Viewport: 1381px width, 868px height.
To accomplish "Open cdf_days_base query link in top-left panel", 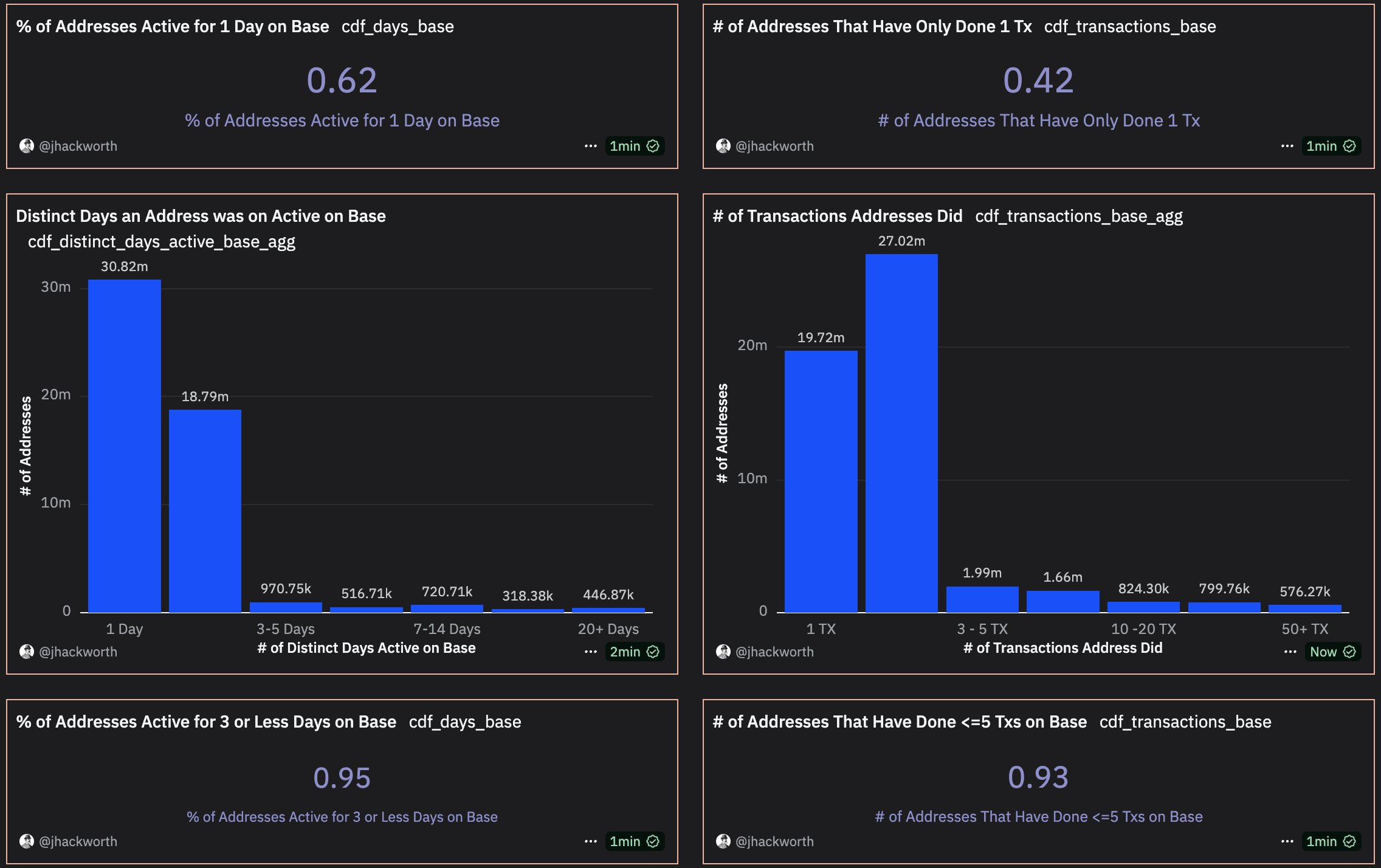I will click(x=398, y=27).
